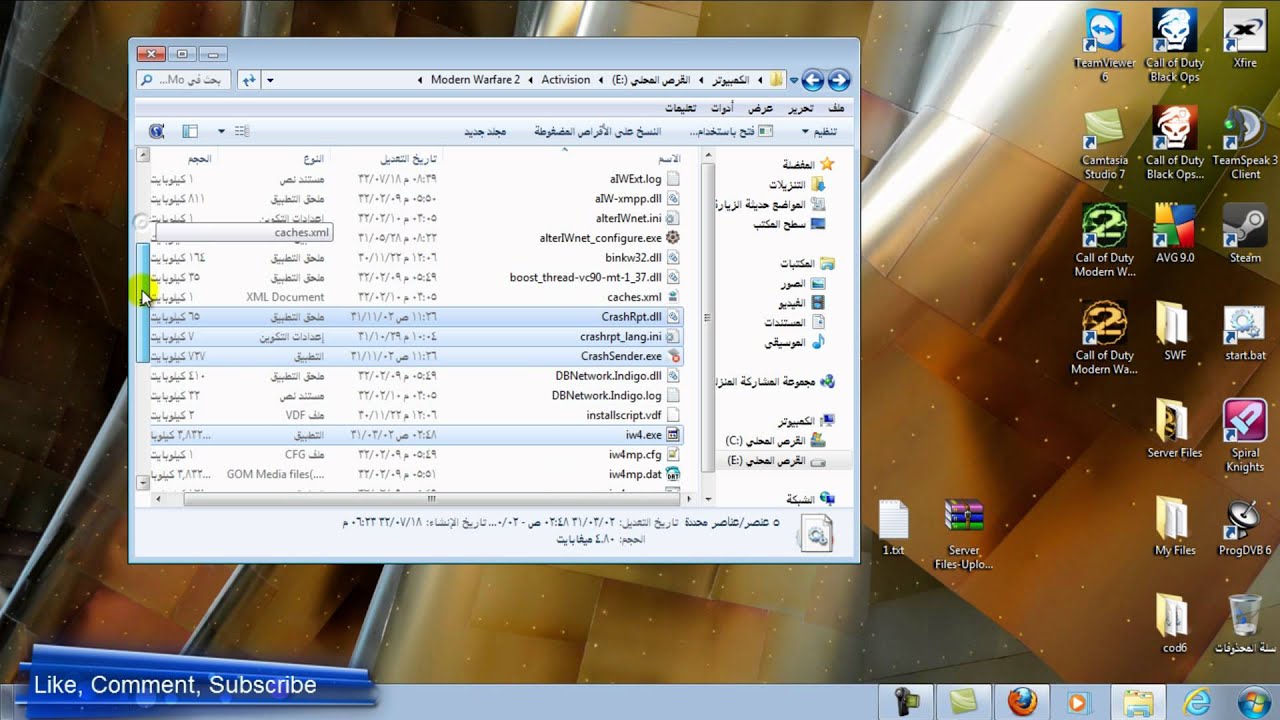The image size is (1280, 720).
Task: Click the الكمبيوتر breadcrumb in the address bar
Action: 733,80
